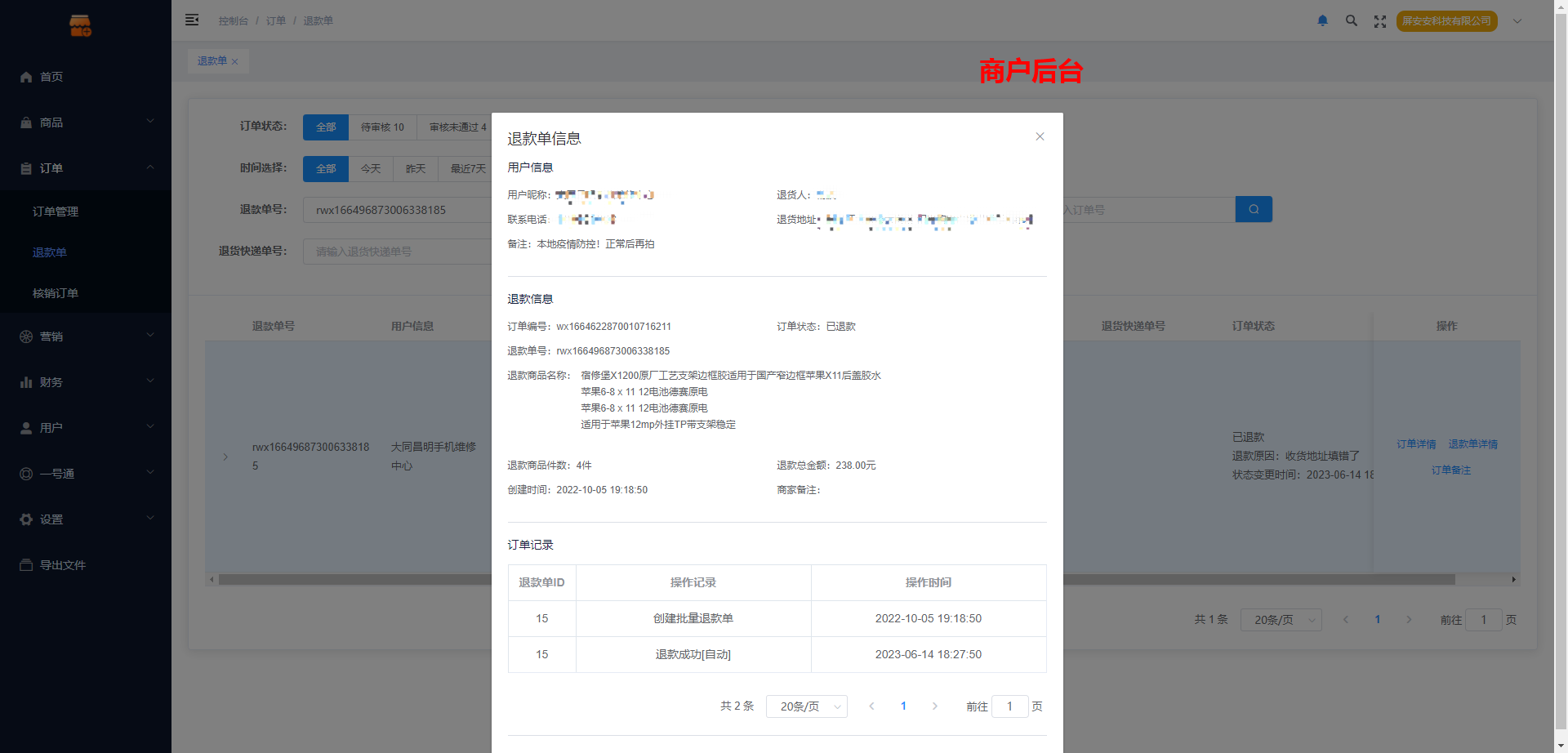
Task: Expand 设置 sidebar menu
Action: (x=86, y=519)
